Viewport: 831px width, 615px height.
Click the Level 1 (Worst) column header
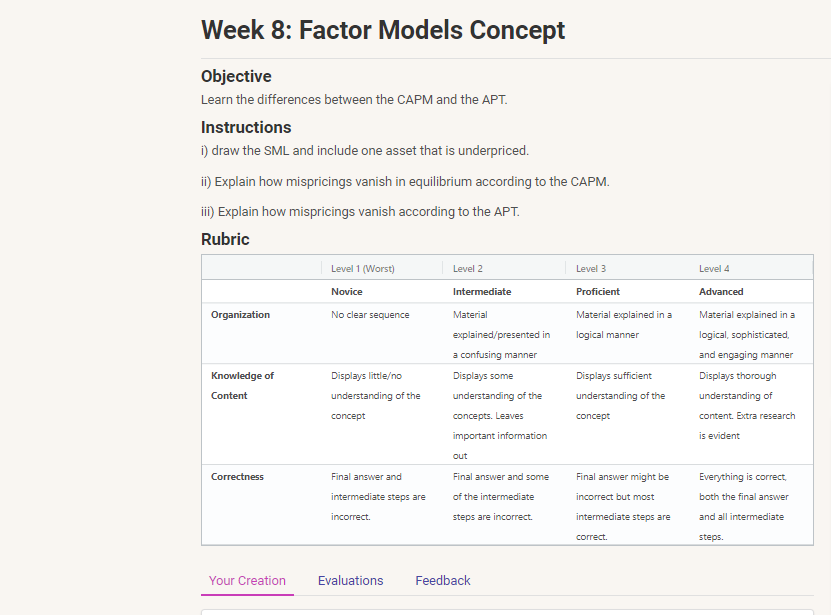pyautogui.click(x=362, y=268)
